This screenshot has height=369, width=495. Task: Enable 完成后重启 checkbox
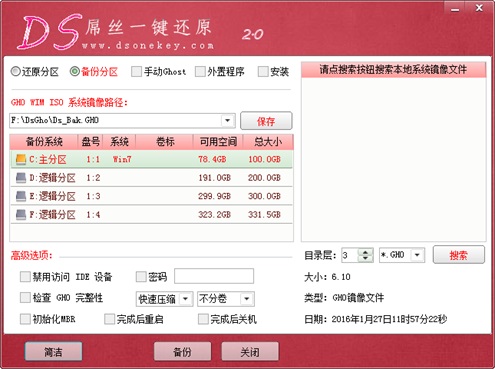tap(109, 319)
